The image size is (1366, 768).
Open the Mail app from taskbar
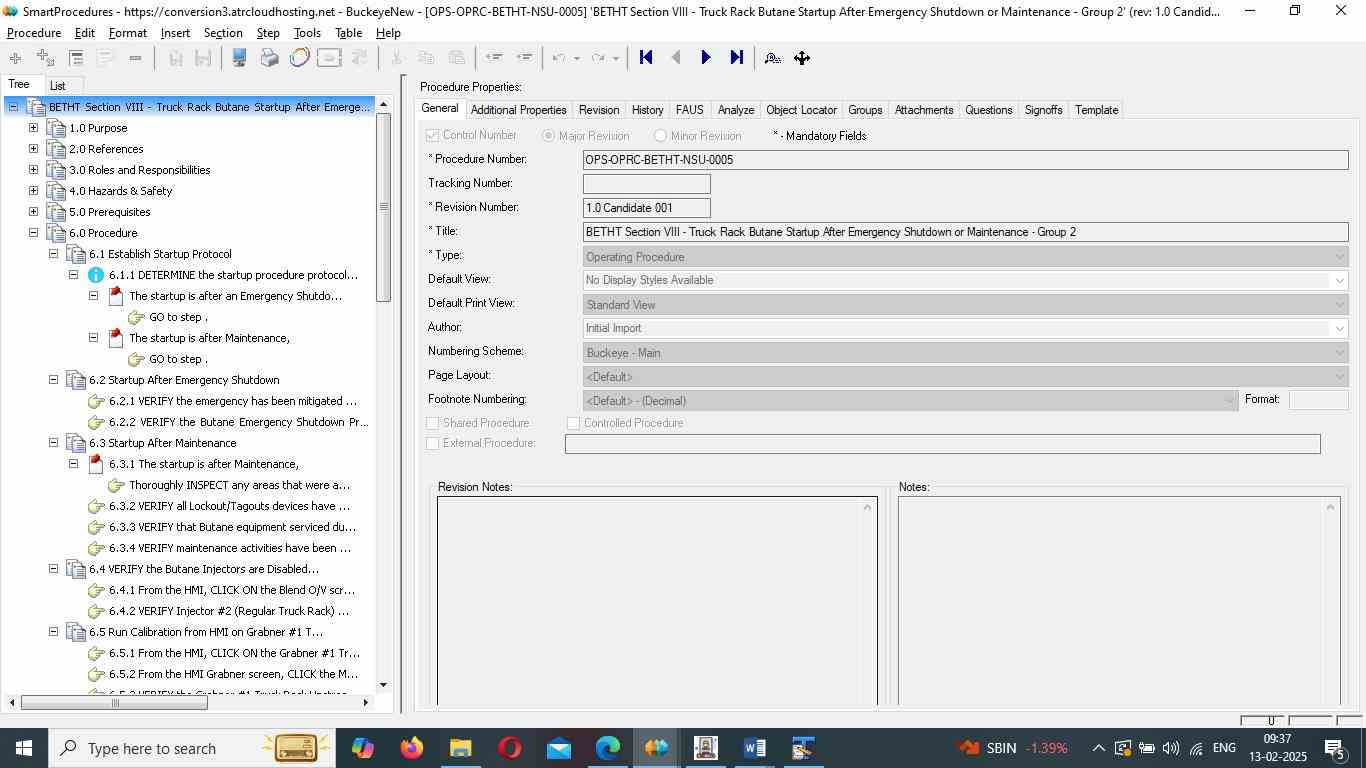(558, 748)
